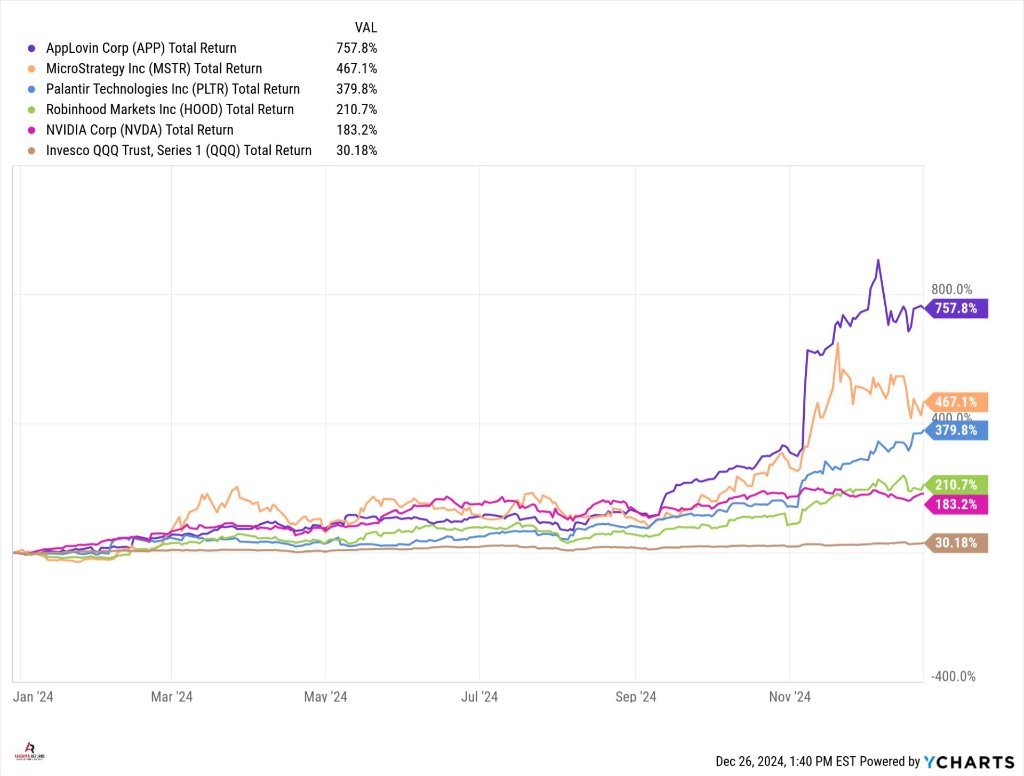Click the Sep '24 x-axis label
The width and height of the screenshot is (1024, 776).
click(636, 696)
